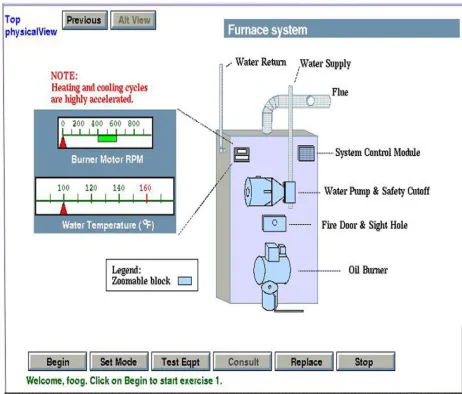The width and height of the screenshot is (462, 394).
Task: Open the Set Mode button
Action: tap(119, 361)
